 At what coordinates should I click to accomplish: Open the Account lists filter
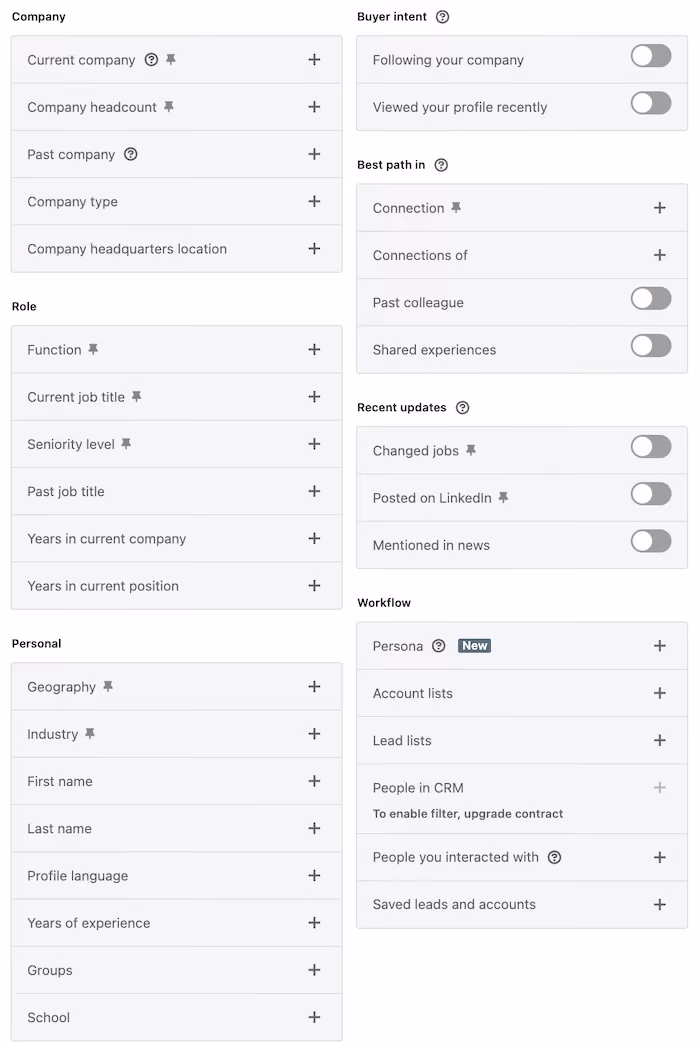click(x=522, y=693)
